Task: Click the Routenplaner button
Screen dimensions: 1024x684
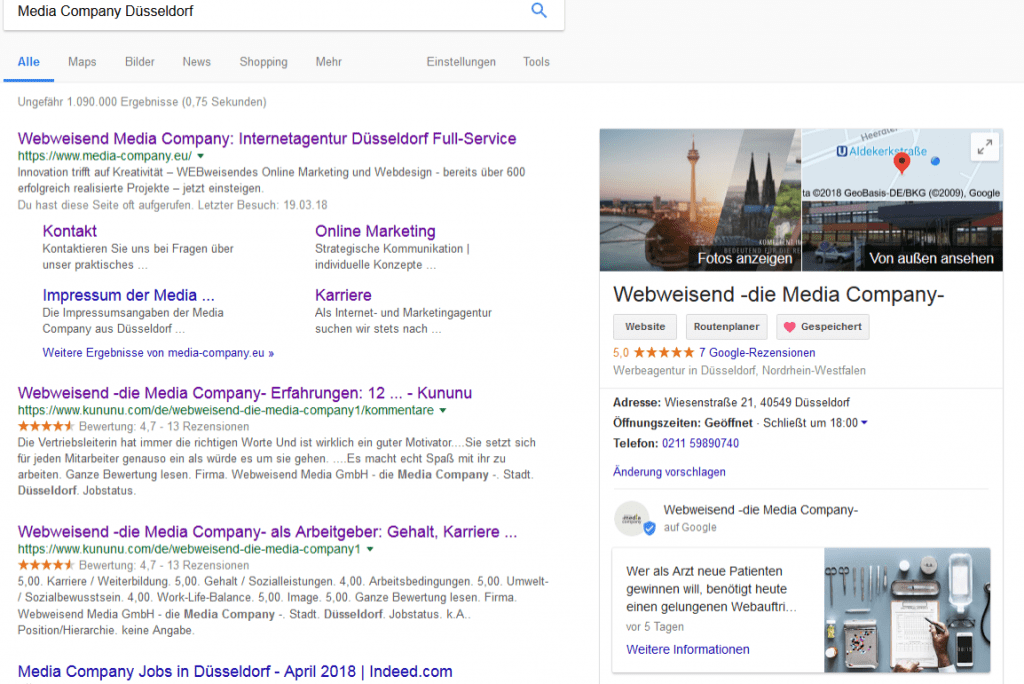Action: coord(726,327)
